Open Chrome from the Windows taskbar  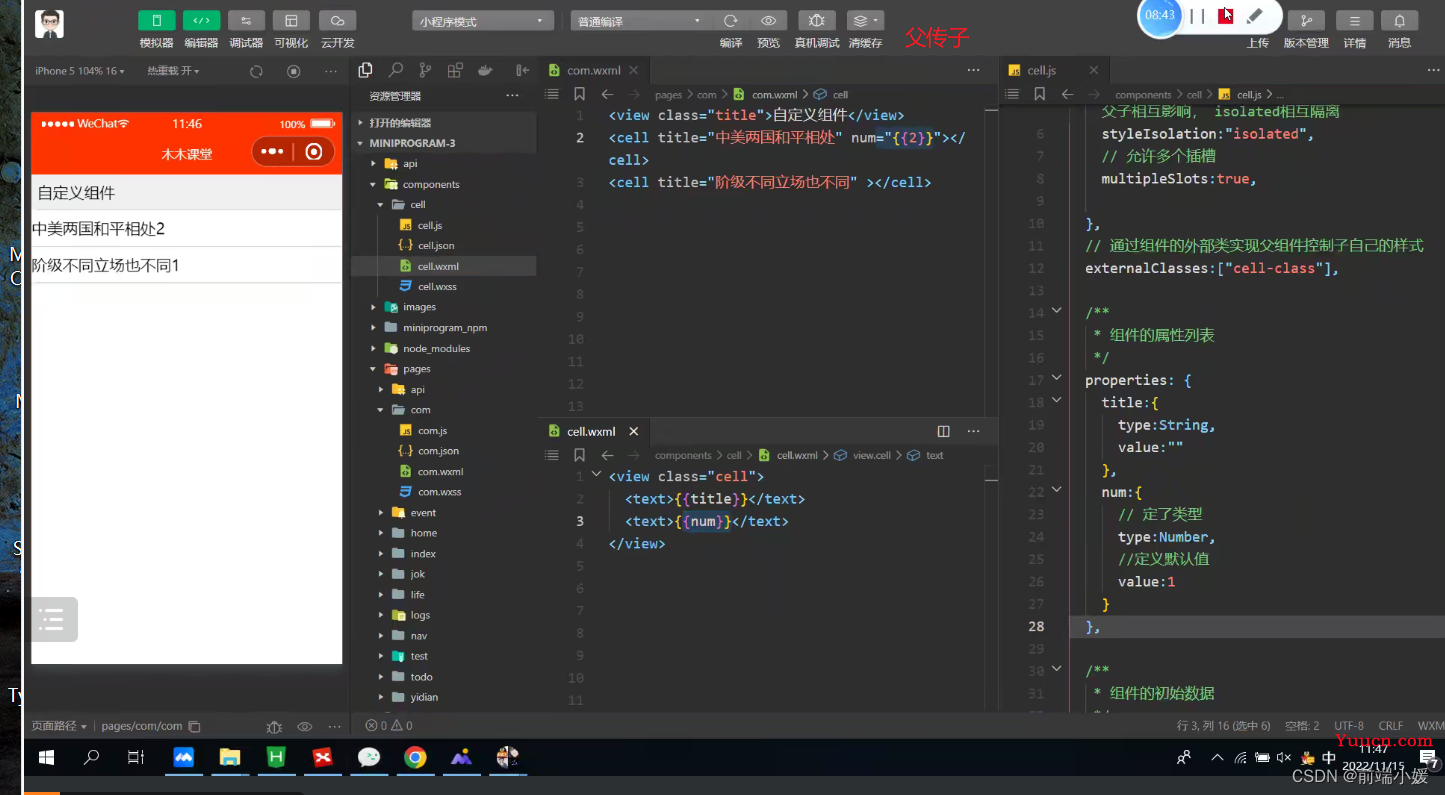coord(415,758)
